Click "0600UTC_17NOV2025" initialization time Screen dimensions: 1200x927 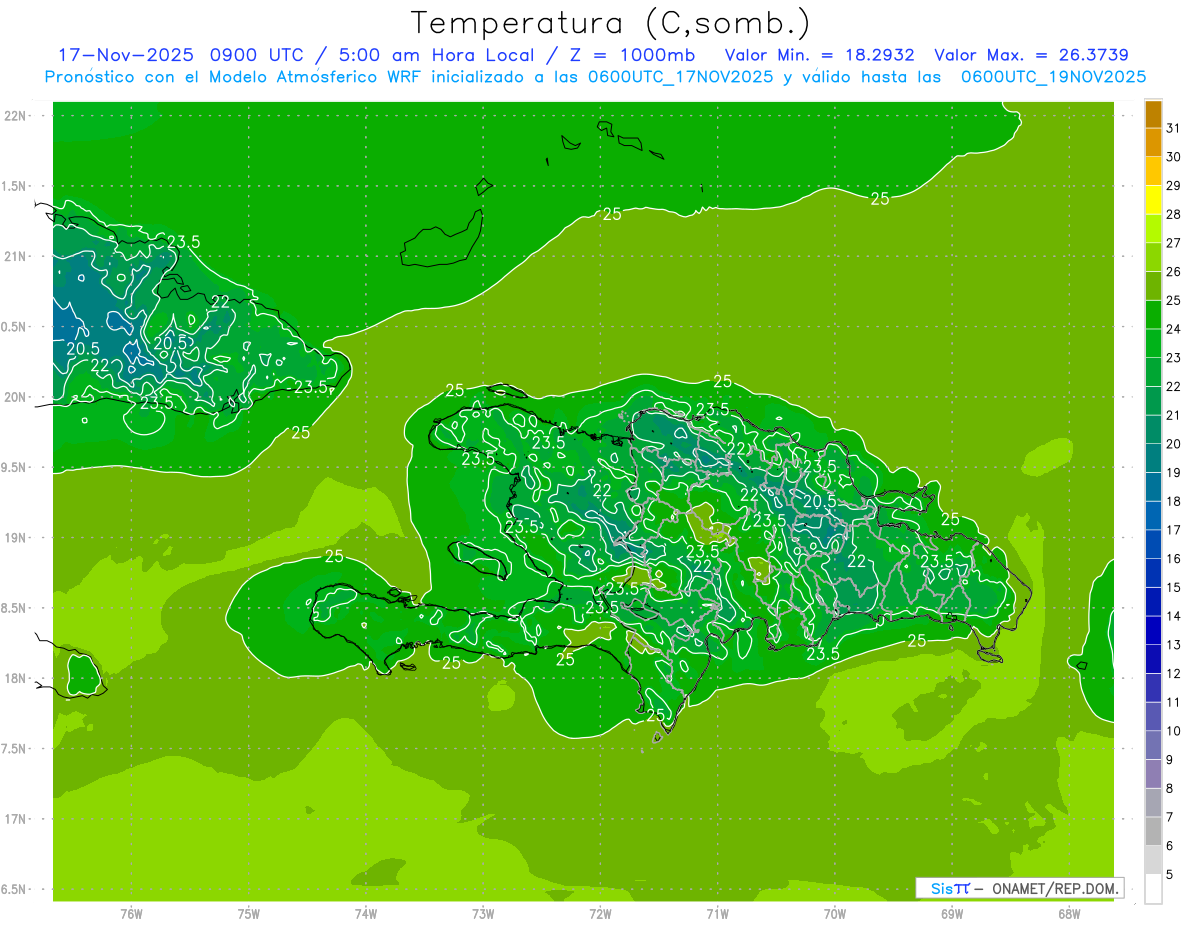point(680,77)
